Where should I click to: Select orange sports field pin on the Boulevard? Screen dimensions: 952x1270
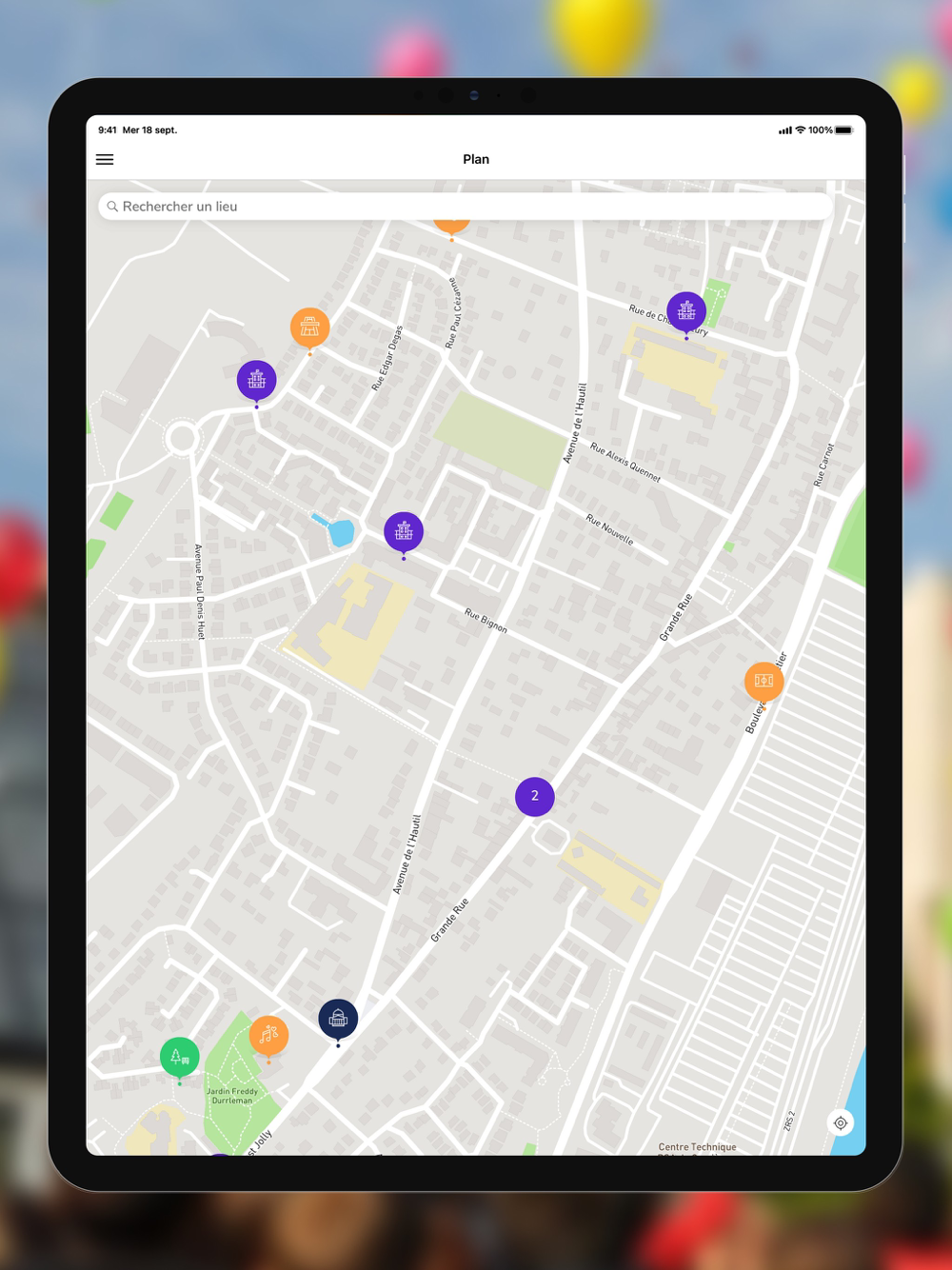764,683
